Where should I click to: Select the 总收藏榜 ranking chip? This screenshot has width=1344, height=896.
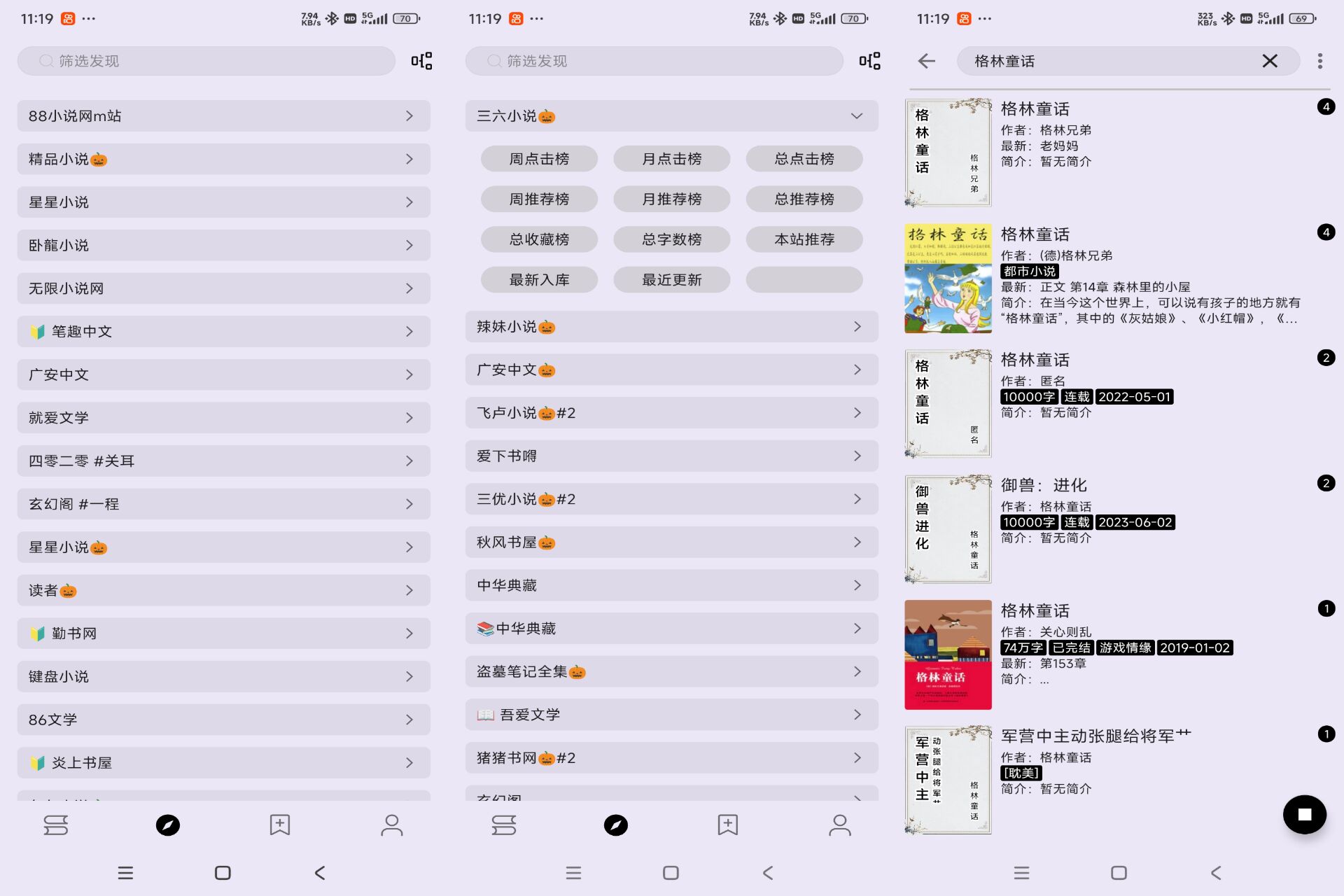pos(539,239)
